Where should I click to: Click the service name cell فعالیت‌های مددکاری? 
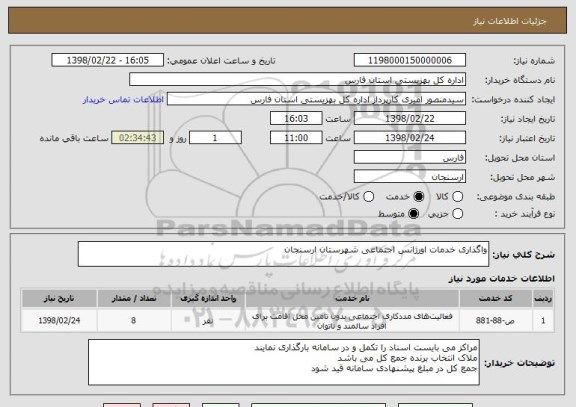[352, 321]
